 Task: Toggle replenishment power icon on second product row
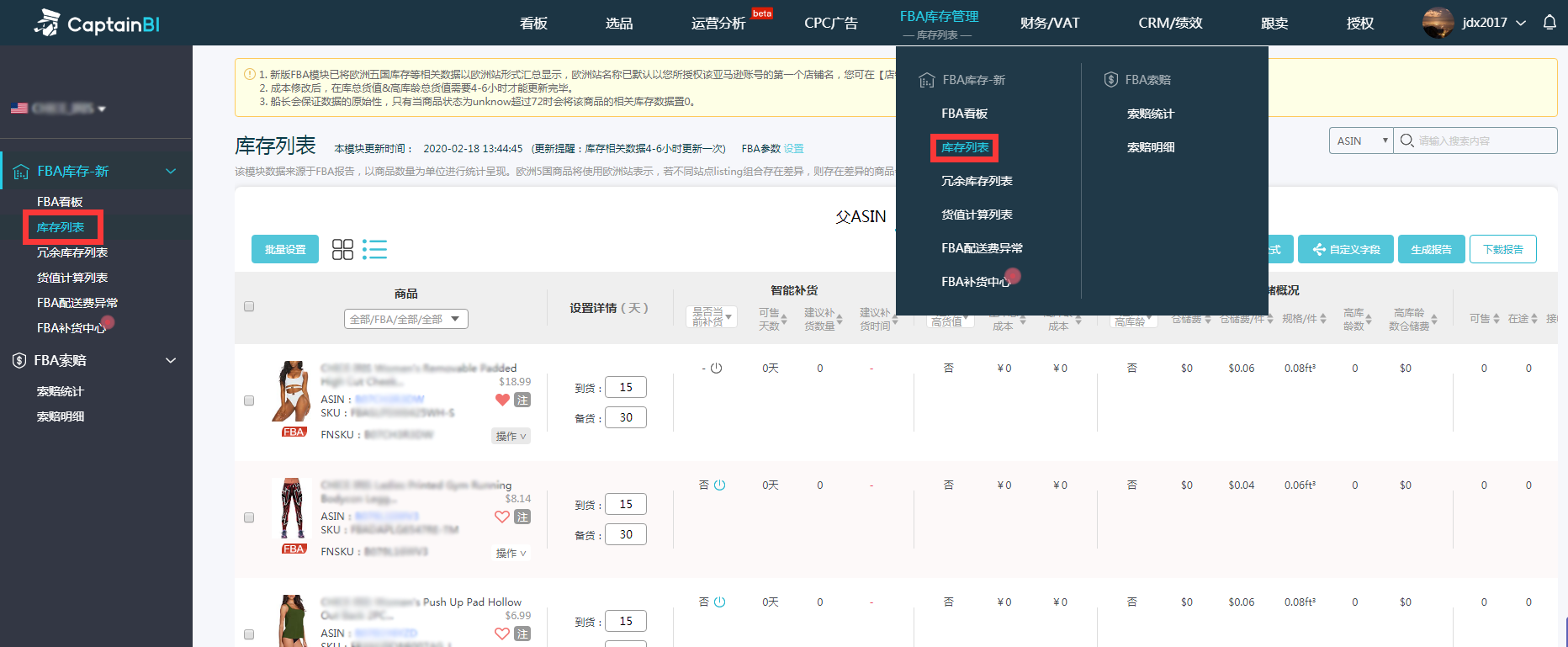click(720, 485)
